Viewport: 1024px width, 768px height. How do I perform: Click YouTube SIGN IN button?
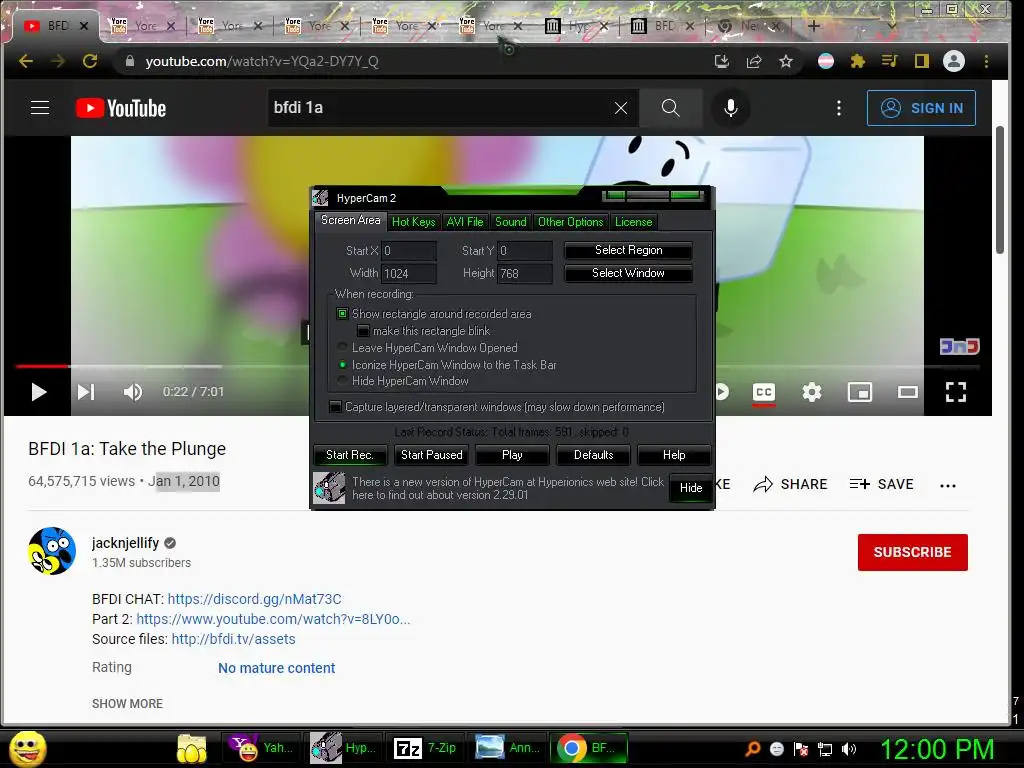[x=921, y=108]
